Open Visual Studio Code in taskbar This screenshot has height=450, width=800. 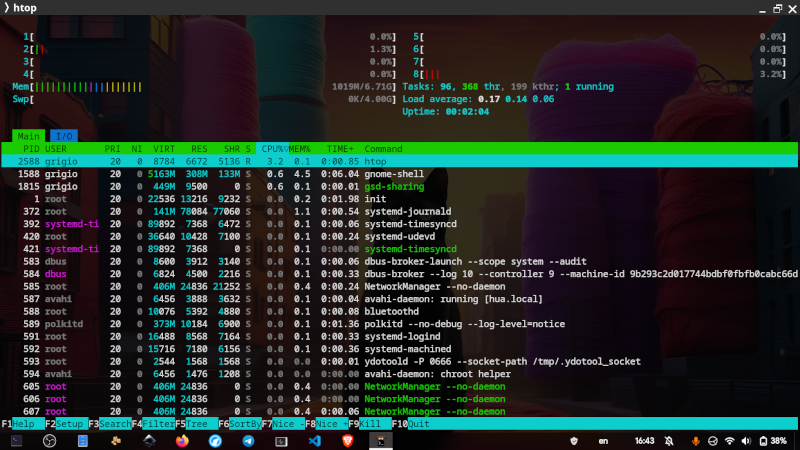pos(314,440)
